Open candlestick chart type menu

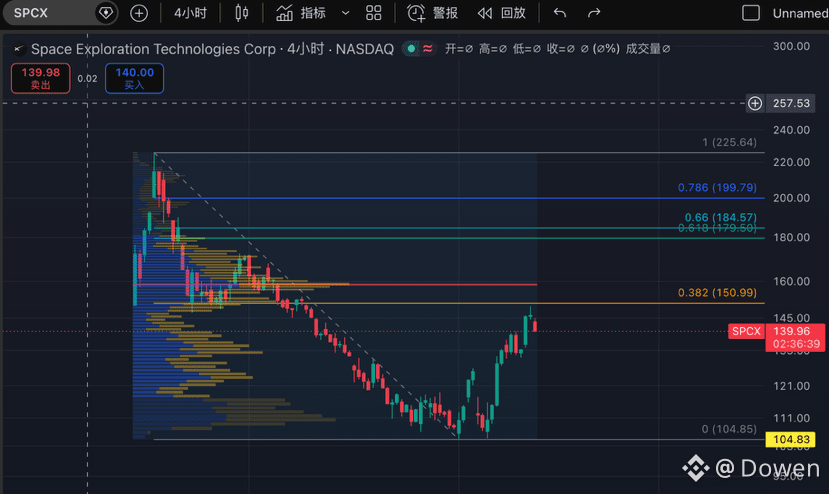242,13
